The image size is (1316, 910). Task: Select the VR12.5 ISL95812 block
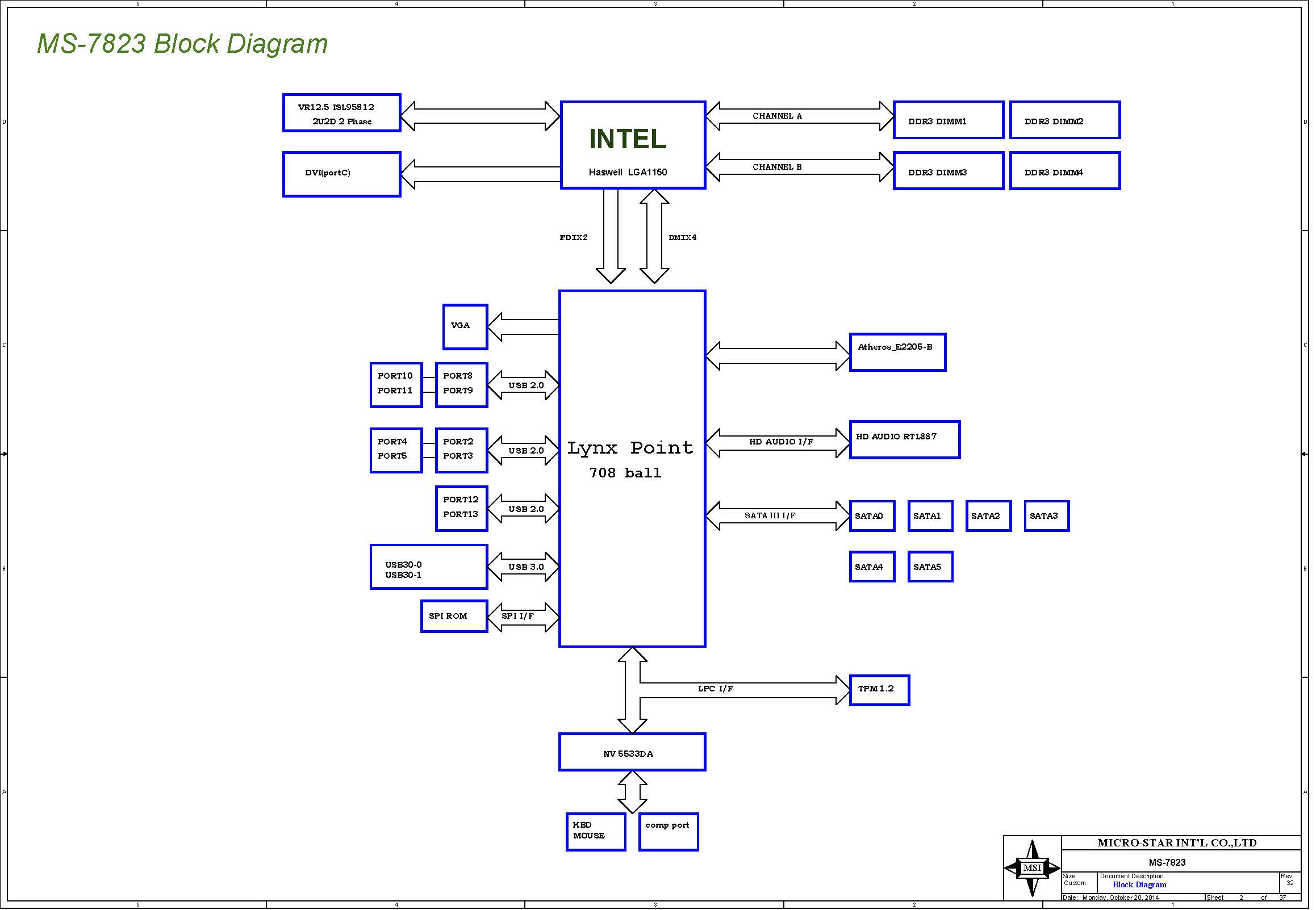coord(342,113)
